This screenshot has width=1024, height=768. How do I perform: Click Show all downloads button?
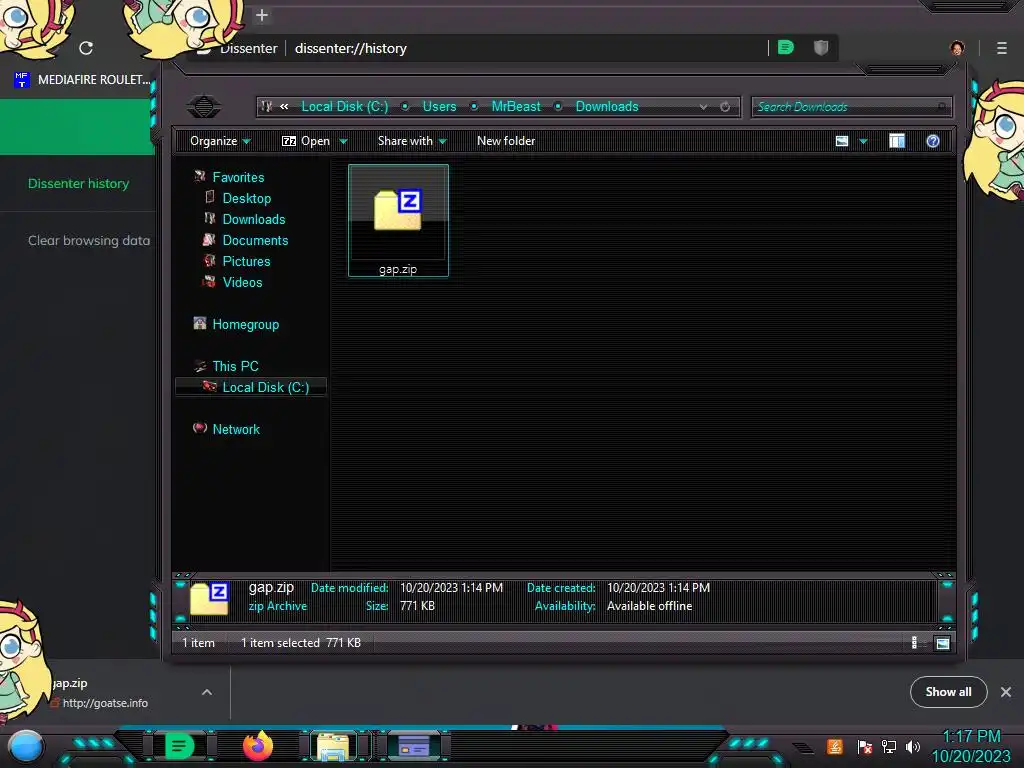(948, 692)
